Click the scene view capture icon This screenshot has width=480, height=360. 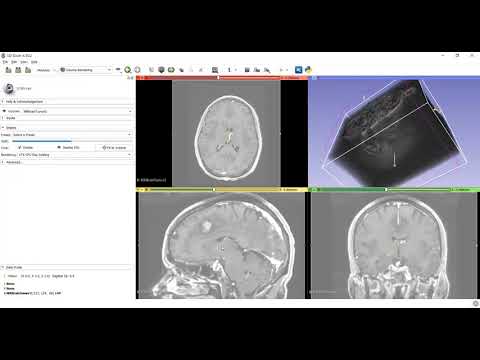tap(257, 70)
